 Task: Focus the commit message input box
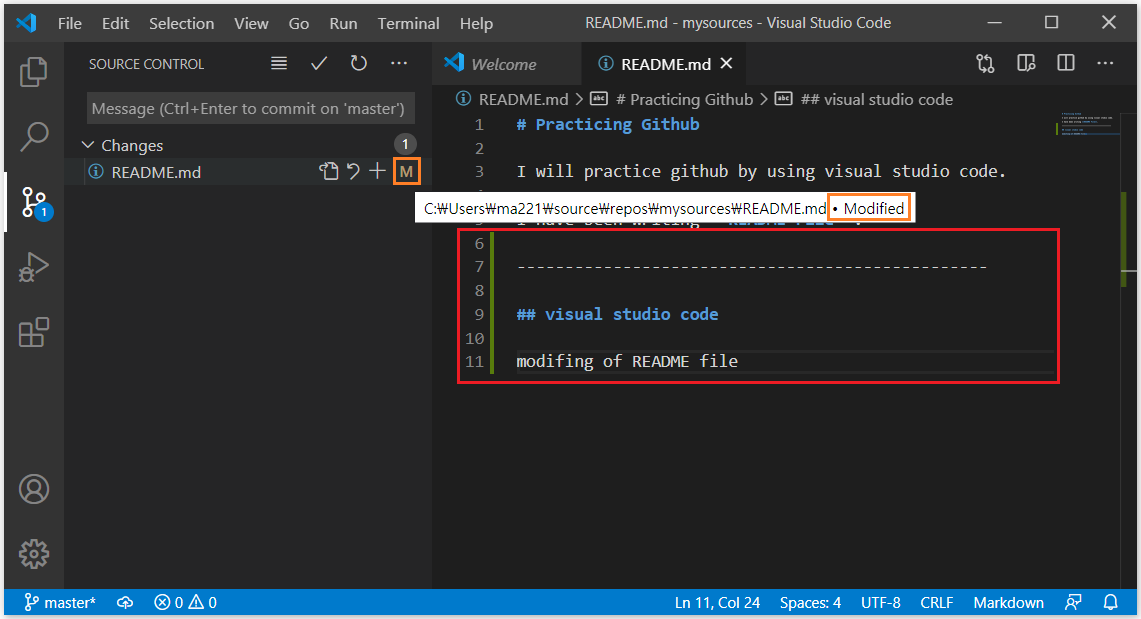pos(250,108)
